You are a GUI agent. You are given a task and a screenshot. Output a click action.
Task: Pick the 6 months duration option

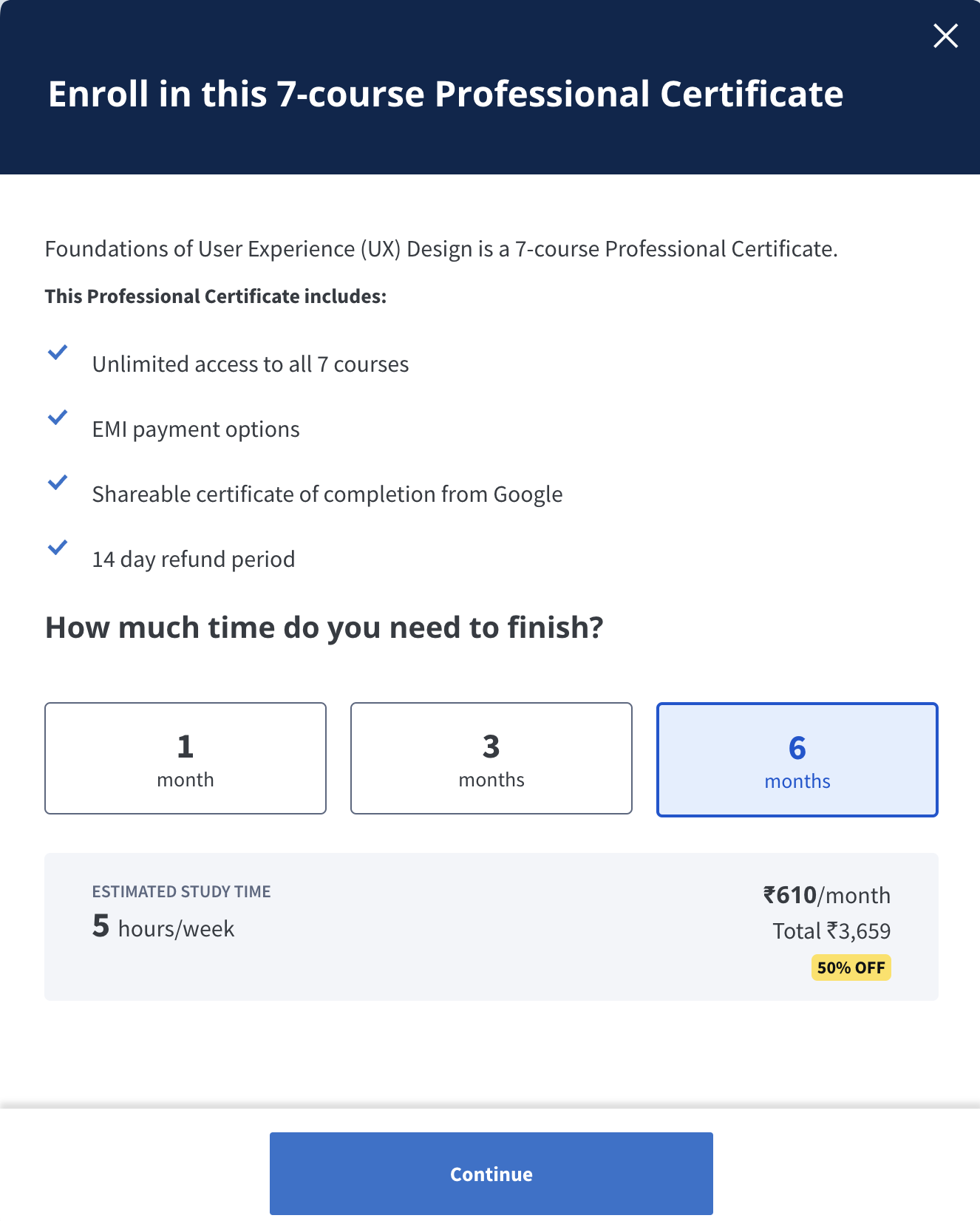point(797,760)
